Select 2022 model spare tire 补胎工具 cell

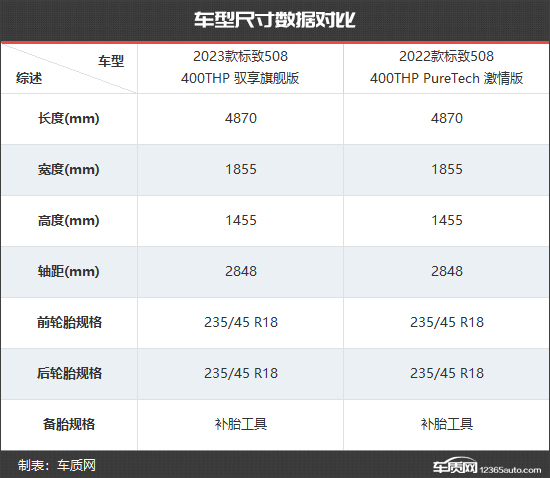pos(447,424)
